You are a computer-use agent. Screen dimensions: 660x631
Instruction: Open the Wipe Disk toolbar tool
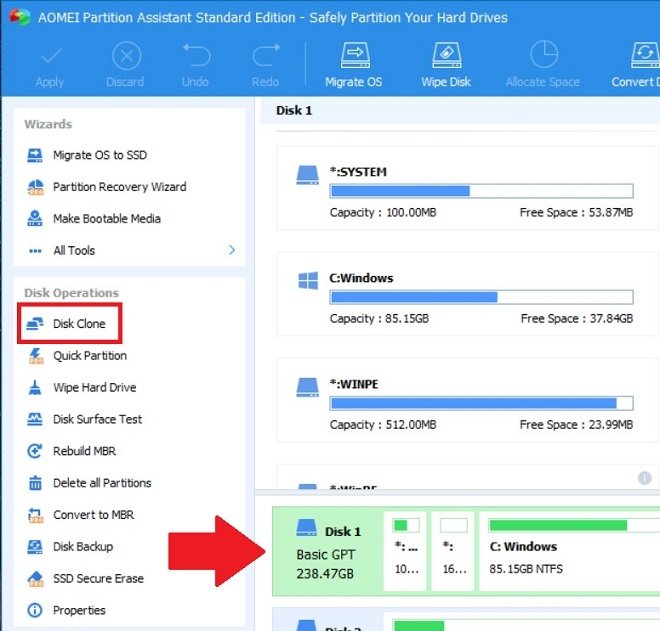pos(446,65)
